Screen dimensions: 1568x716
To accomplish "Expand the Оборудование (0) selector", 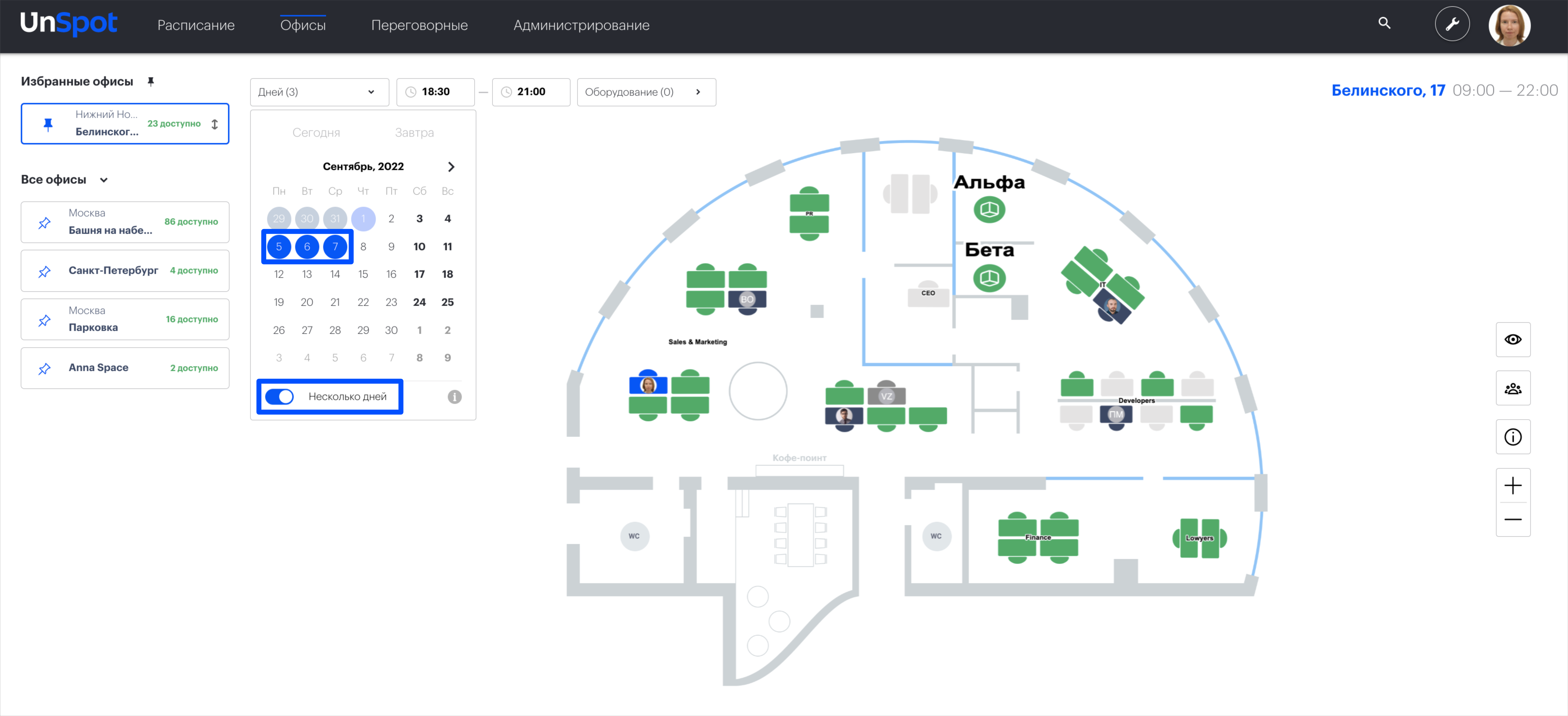I will point(646,92).
